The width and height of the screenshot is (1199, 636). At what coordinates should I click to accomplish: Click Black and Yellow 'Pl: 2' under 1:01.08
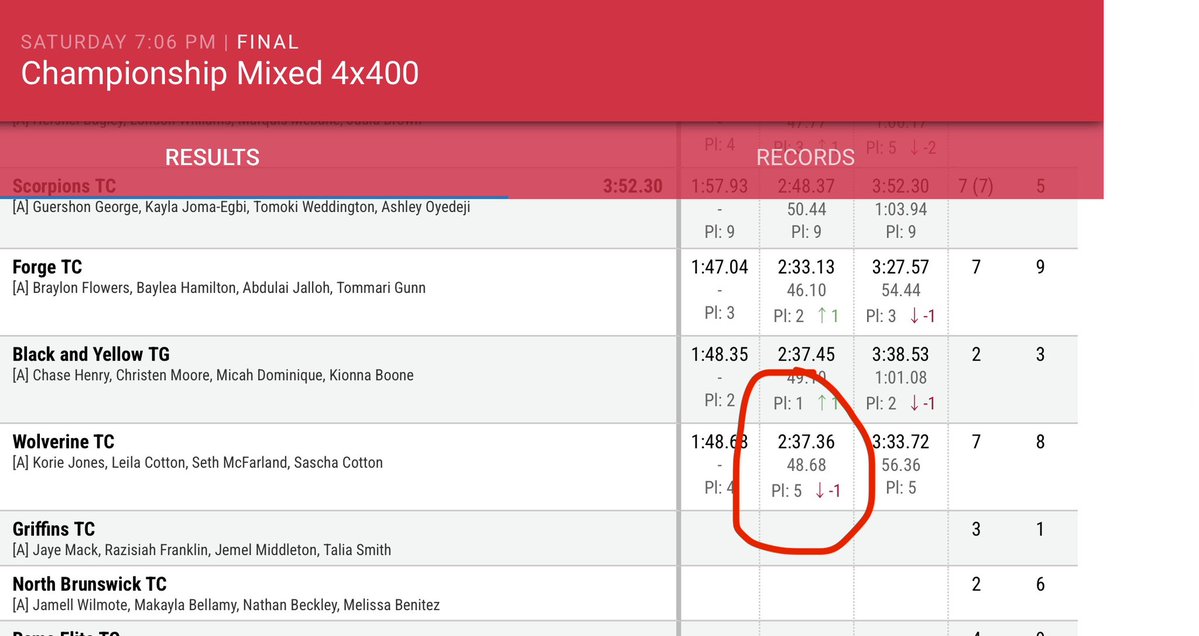tap(881, 403)
